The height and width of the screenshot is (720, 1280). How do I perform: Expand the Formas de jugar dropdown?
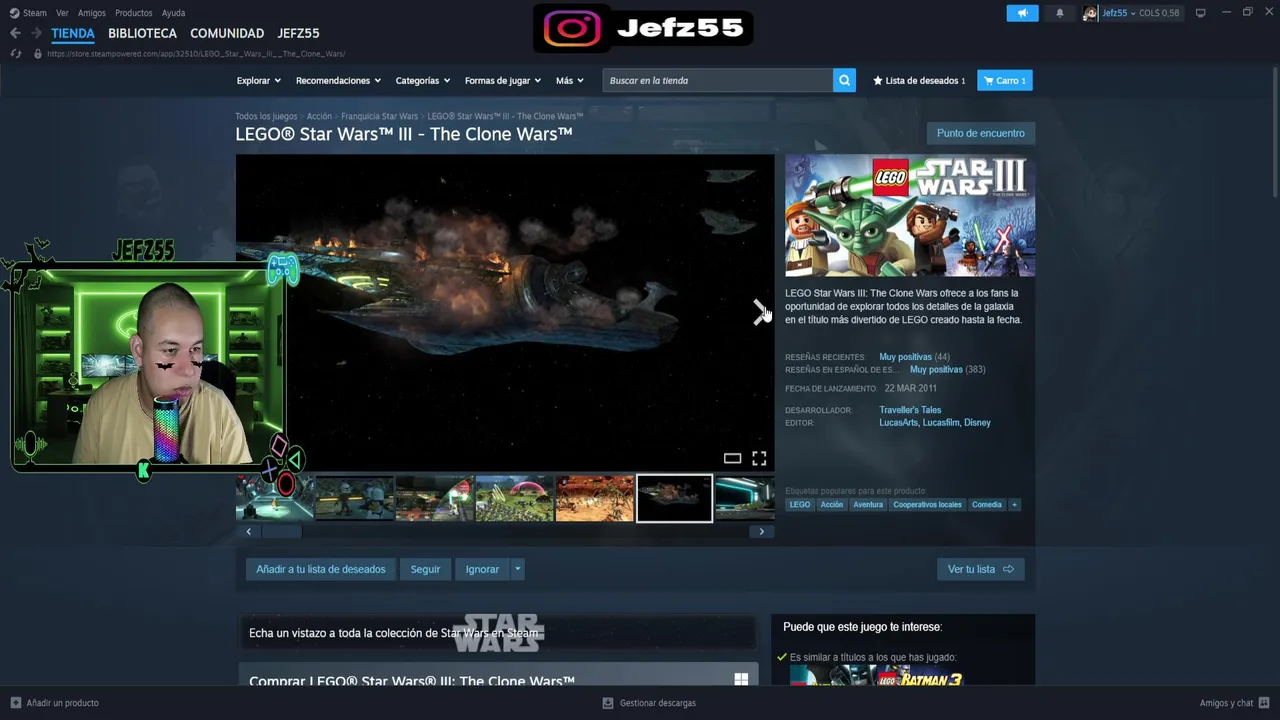coord(503,80)
